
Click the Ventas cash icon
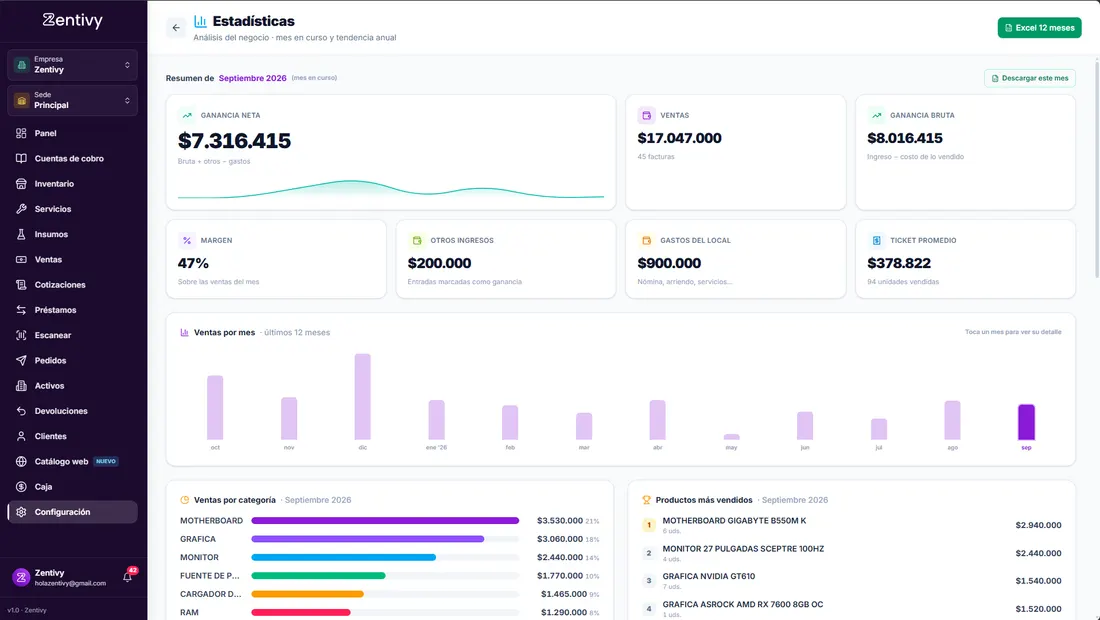21,260
